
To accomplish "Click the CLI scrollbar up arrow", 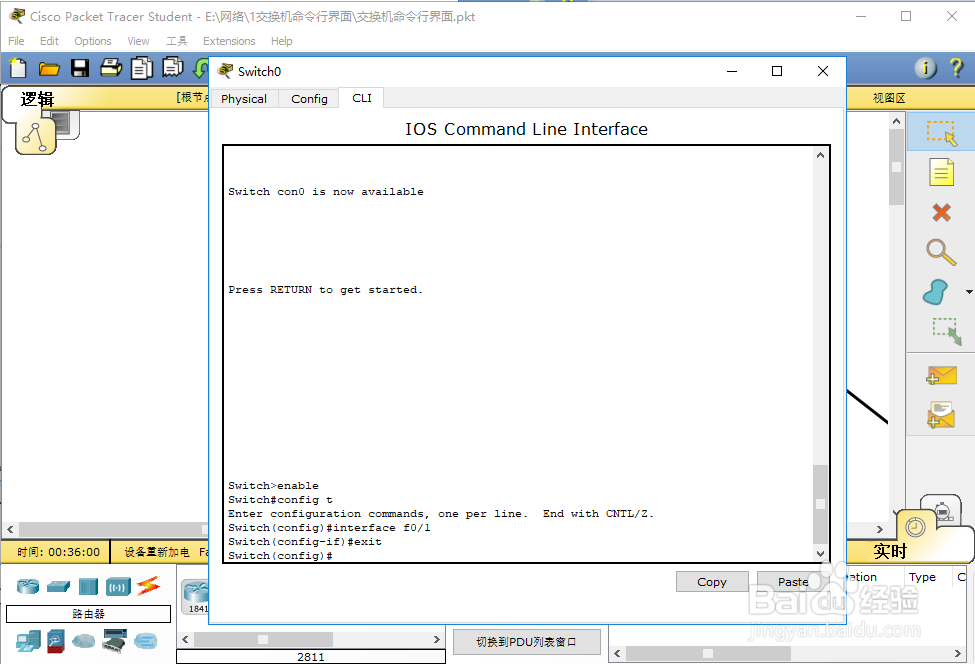I will [x=820, y=155].
